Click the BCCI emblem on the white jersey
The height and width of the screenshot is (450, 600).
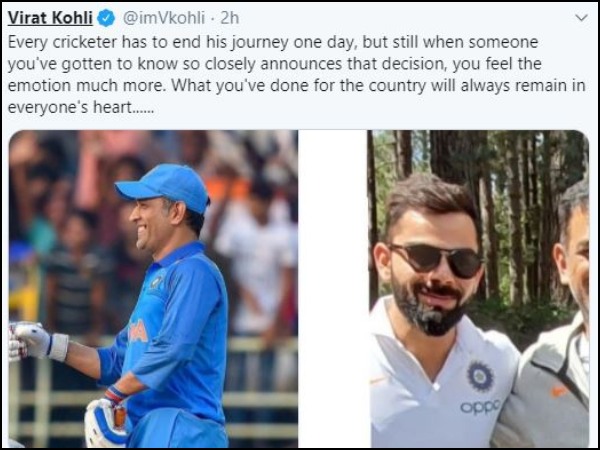[480, 376]
